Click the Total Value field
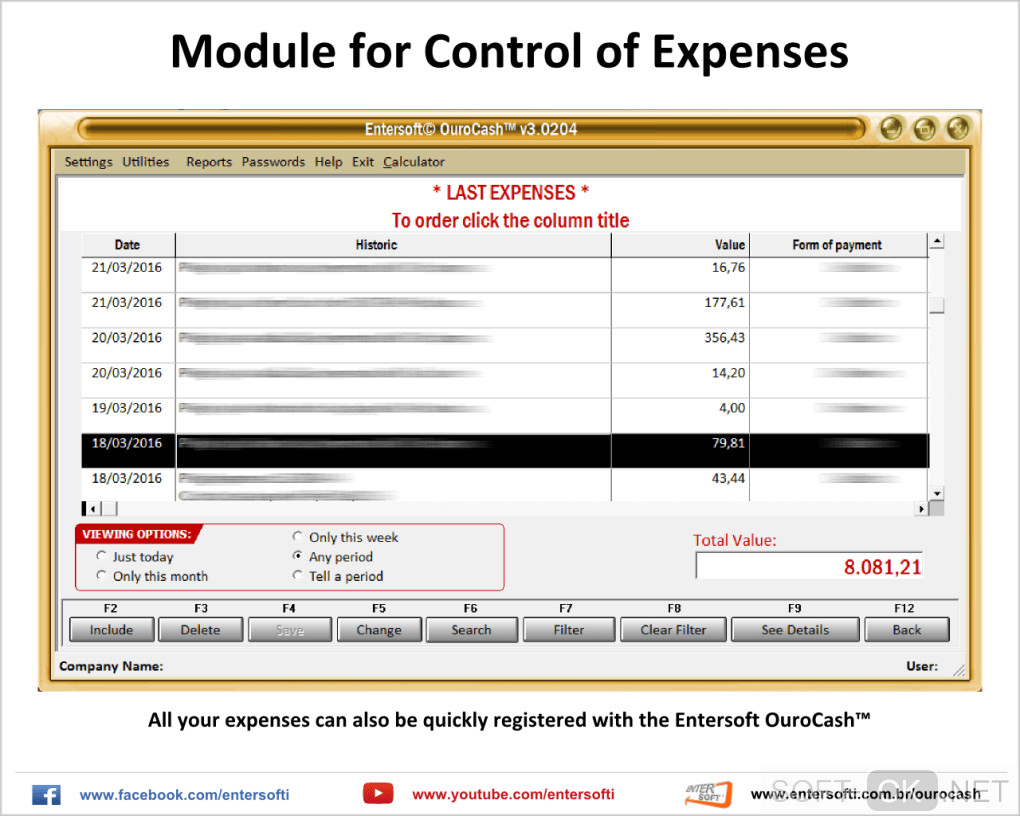 809,565
